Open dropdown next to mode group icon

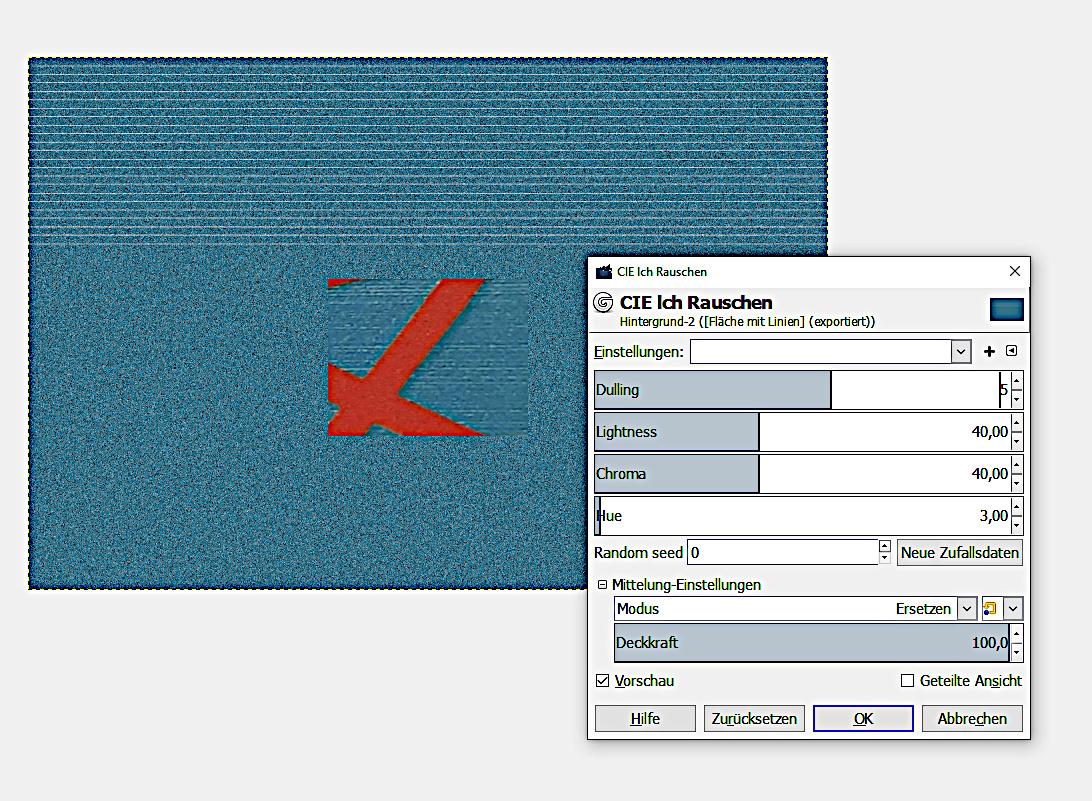1013,608
